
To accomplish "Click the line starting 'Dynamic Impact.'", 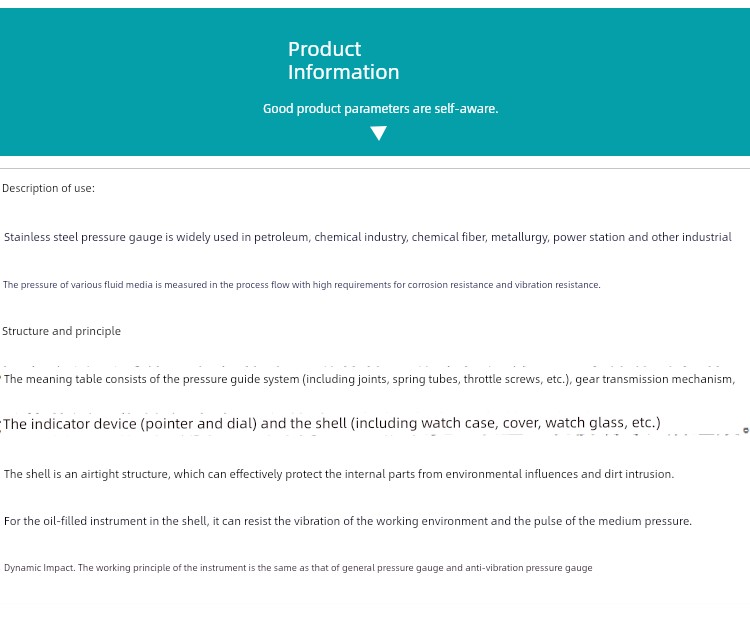I will pyautogui.click(x=298, y=568).
